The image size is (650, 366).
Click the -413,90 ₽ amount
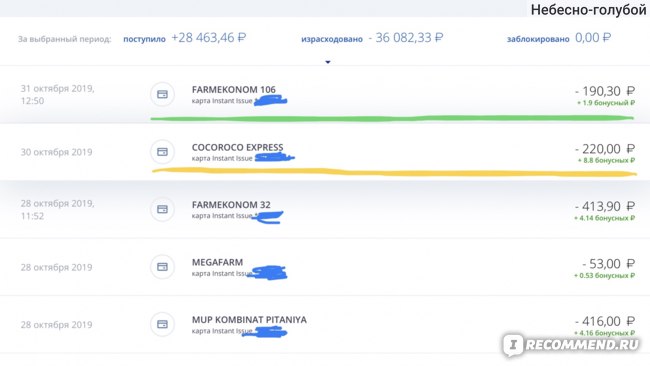pyautogui.click(x=605, y=206)
